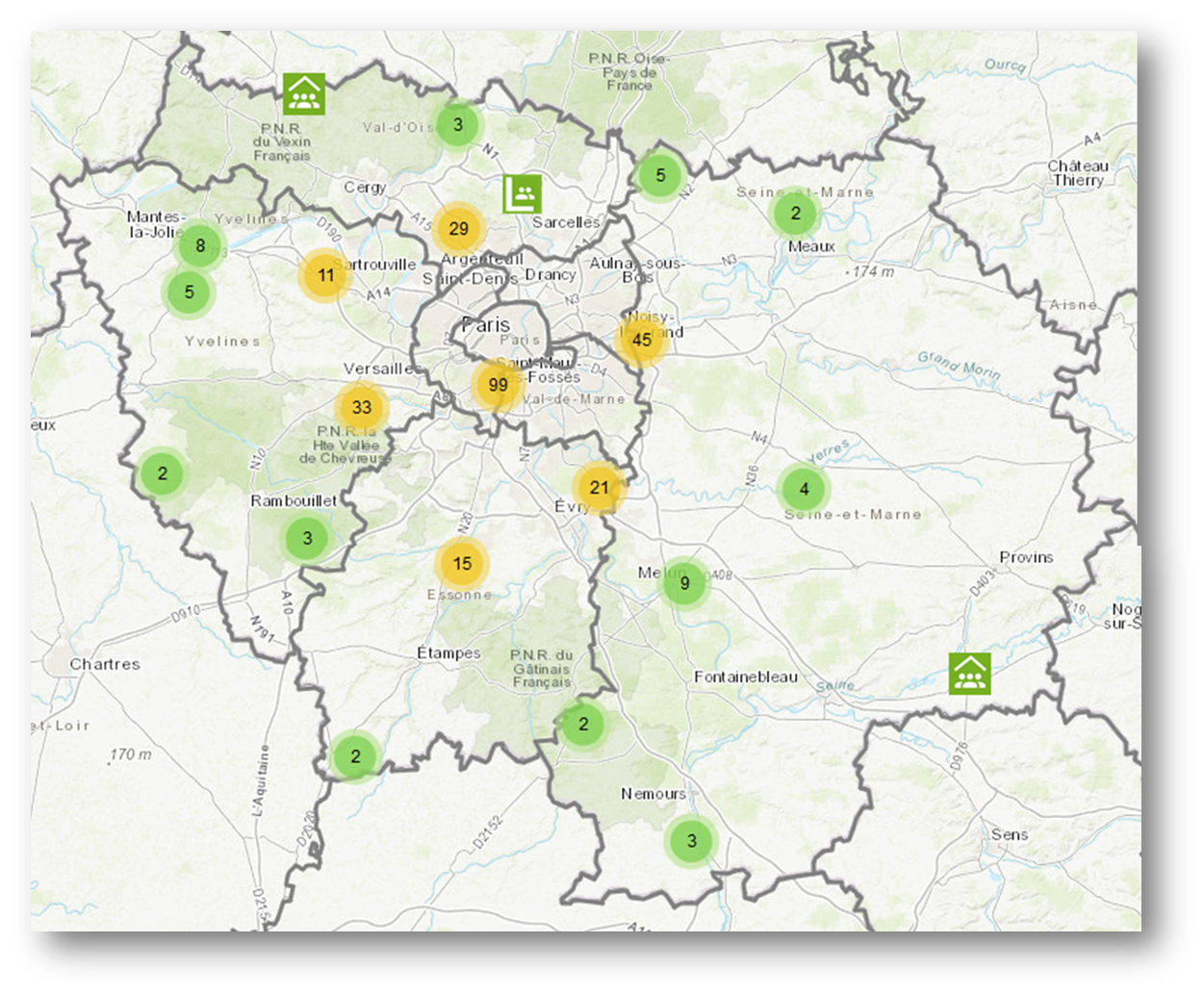The image size is (1204, 994).
Task: Select the green cluster 5 near the N2 road
Action: click(x=660, y=175)
